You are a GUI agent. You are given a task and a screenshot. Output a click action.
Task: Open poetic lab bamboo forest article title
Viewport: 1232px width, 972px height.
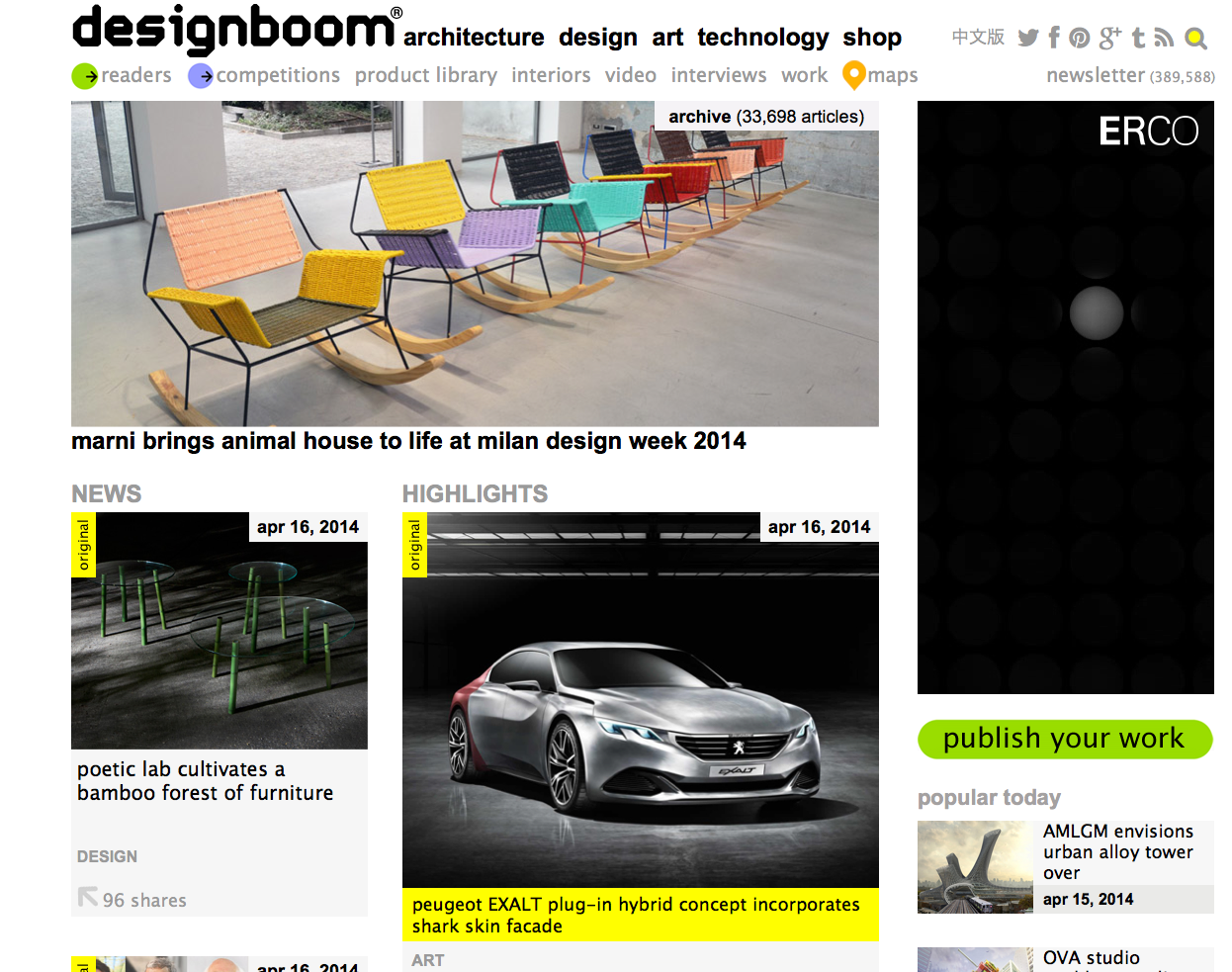(205, 781)
